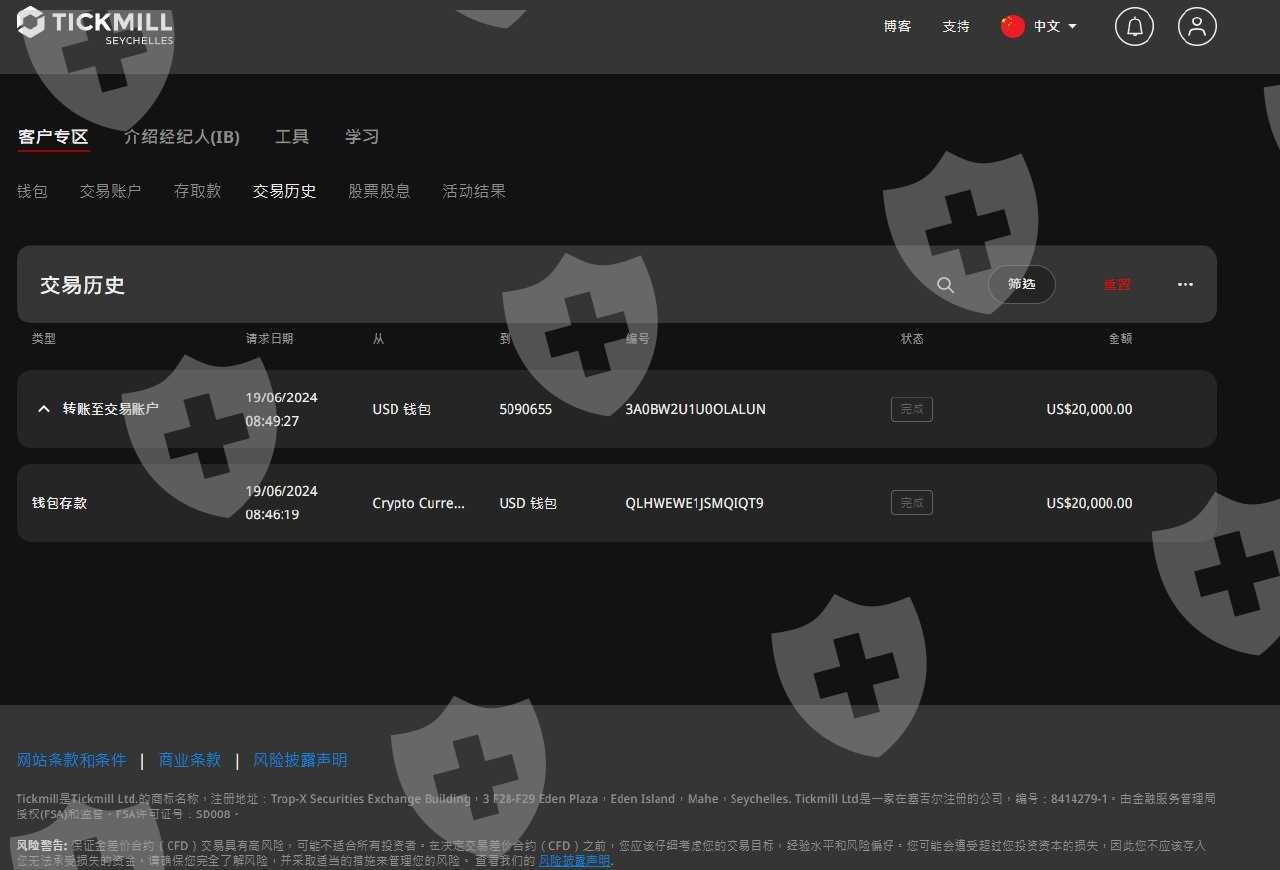
Task: Open the user profile icon
Action: coord(1196,27)
